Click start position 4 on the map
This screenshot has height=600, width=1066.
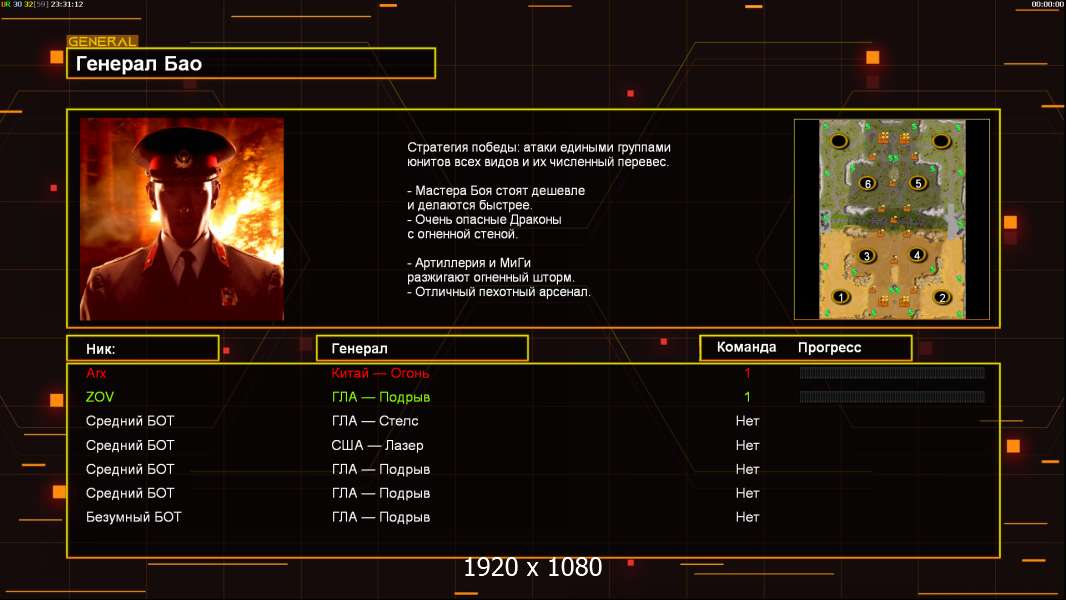coord(916,255)
